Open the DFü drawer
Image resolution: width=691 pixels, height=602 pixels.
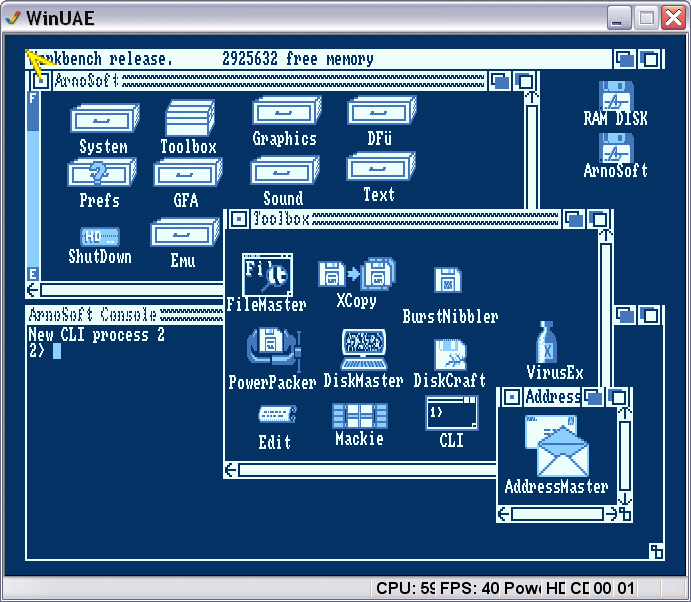[x=382, y=111]
